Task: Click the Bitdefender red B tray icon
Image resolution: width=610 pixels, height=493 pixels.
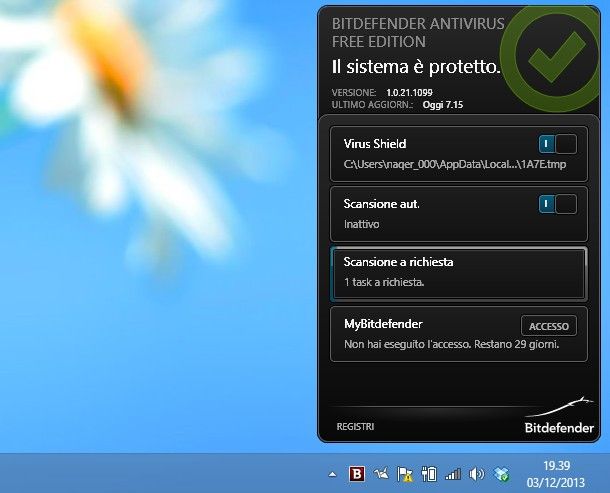Action: pos(357,474)
